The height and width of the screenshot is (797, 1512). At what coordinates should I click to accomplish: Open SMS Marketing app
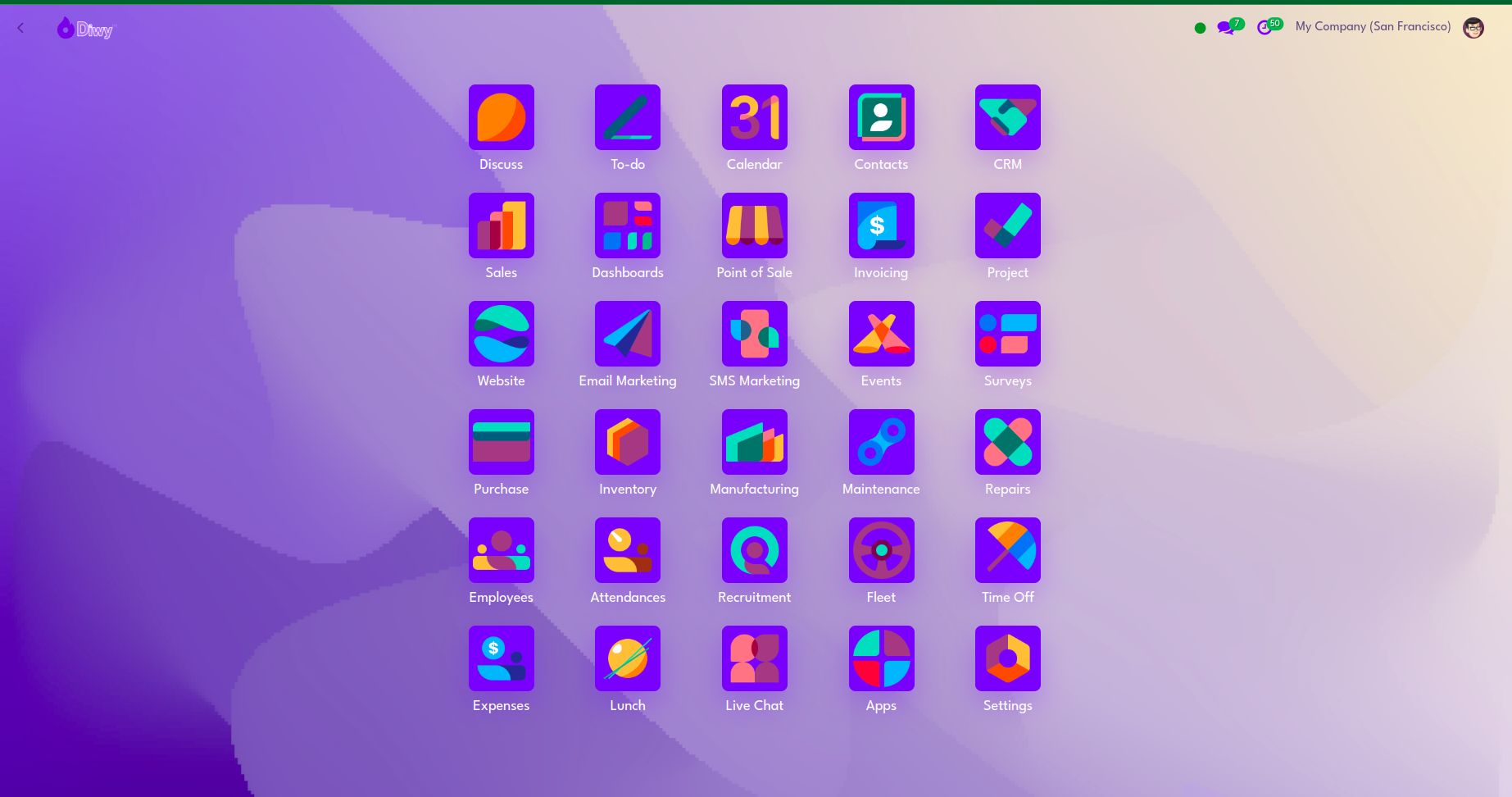click(755, 334)
